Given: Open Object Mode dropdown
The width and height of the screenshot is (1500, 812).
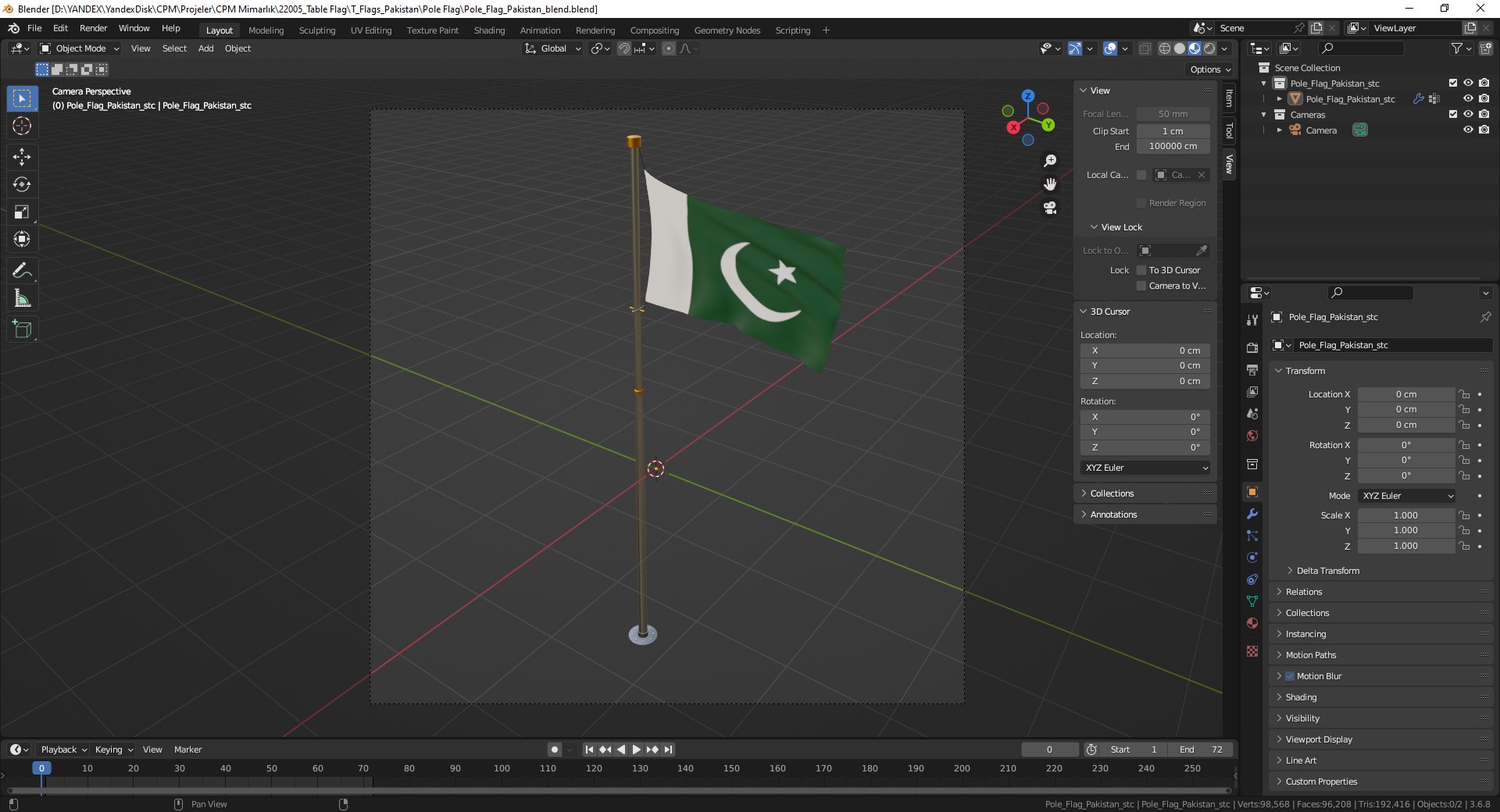Looking at the screenshot, I should (80, 48).
